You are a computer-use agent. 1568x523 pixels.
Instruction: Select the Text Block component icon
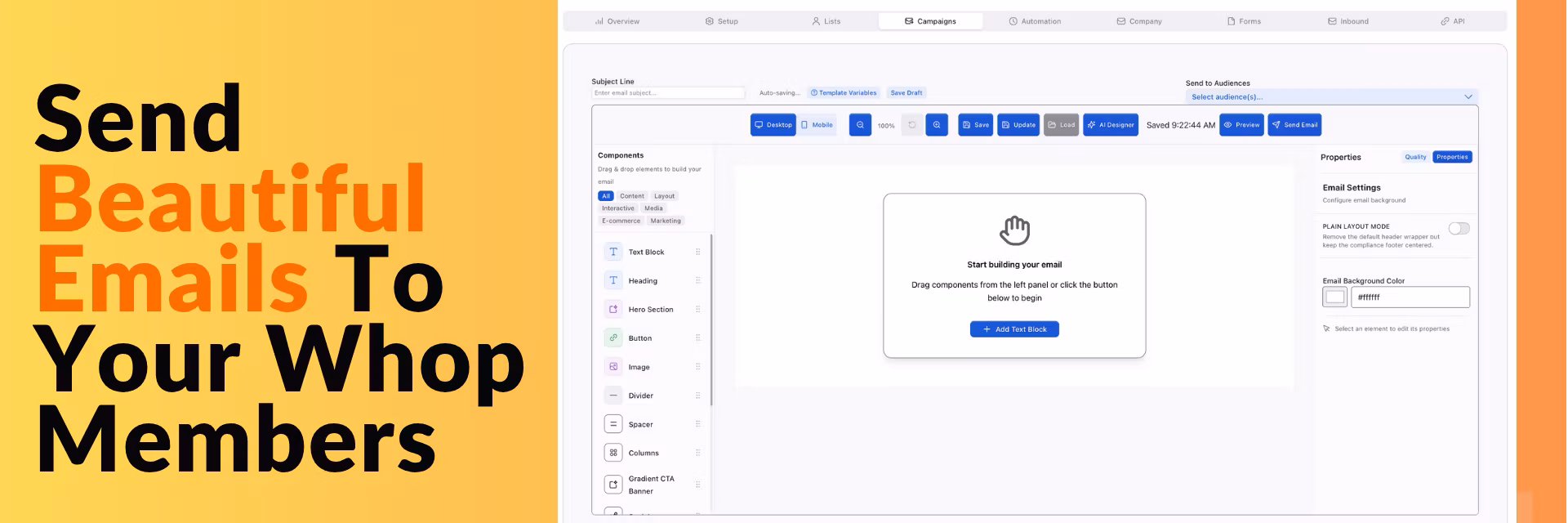tap(613, 252)
